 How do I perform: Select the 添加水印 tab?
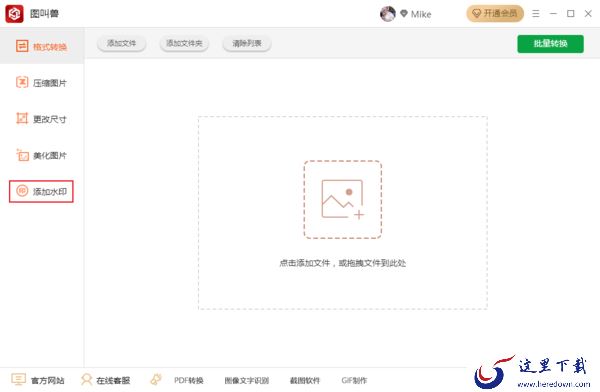tap(41, 191)
